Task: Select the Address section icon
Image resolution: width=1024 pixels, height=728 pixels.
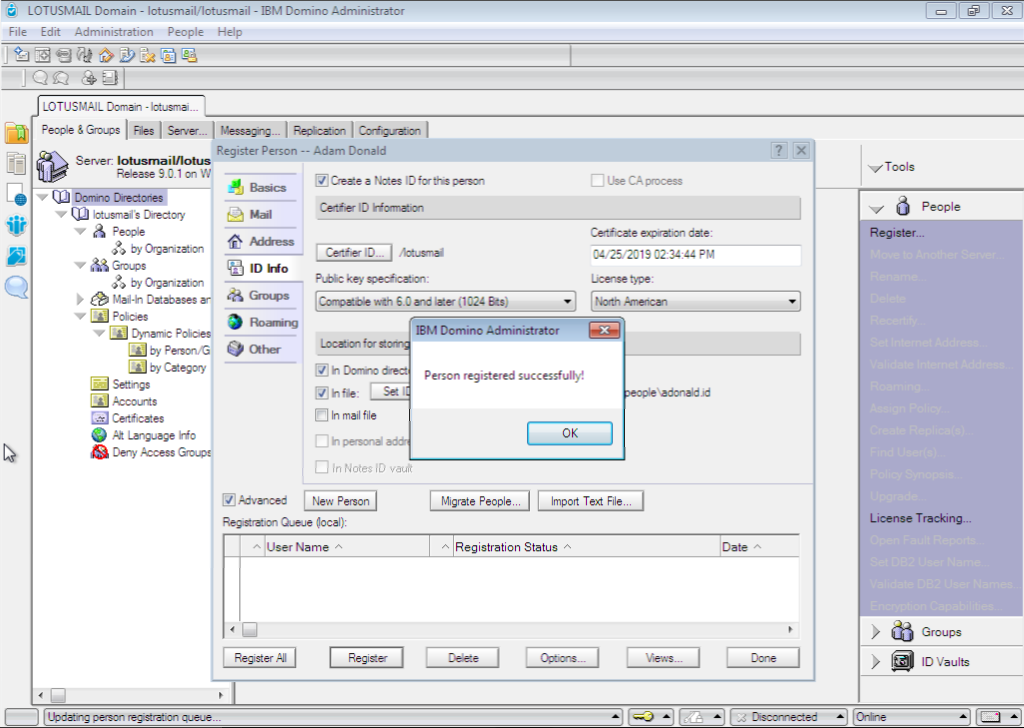Action: [236, 241]
